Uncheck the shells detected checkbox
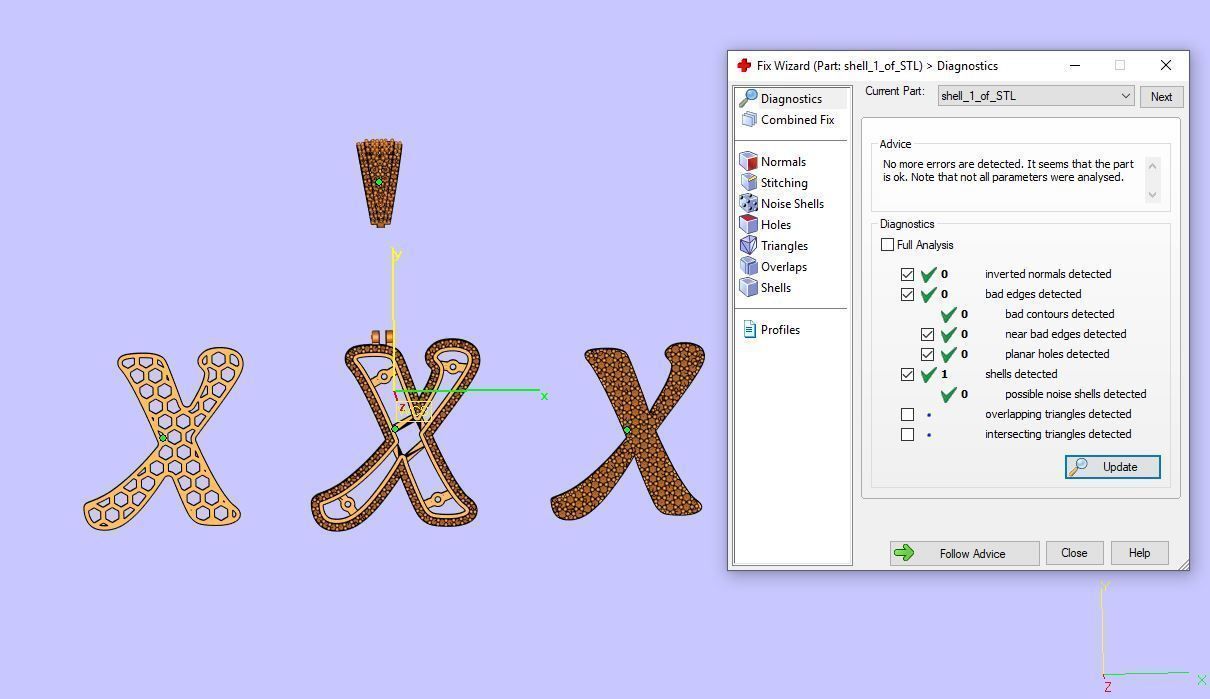The width and height of the screenshot is (1210, 699). coord(907,374)
